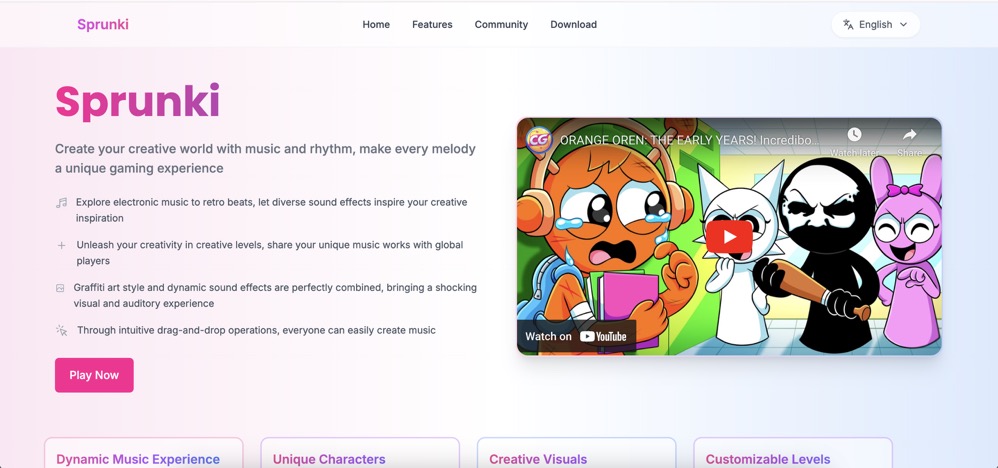
Task: Click the plus icon beside Unleash your creativity
Action: pos(61,245)
